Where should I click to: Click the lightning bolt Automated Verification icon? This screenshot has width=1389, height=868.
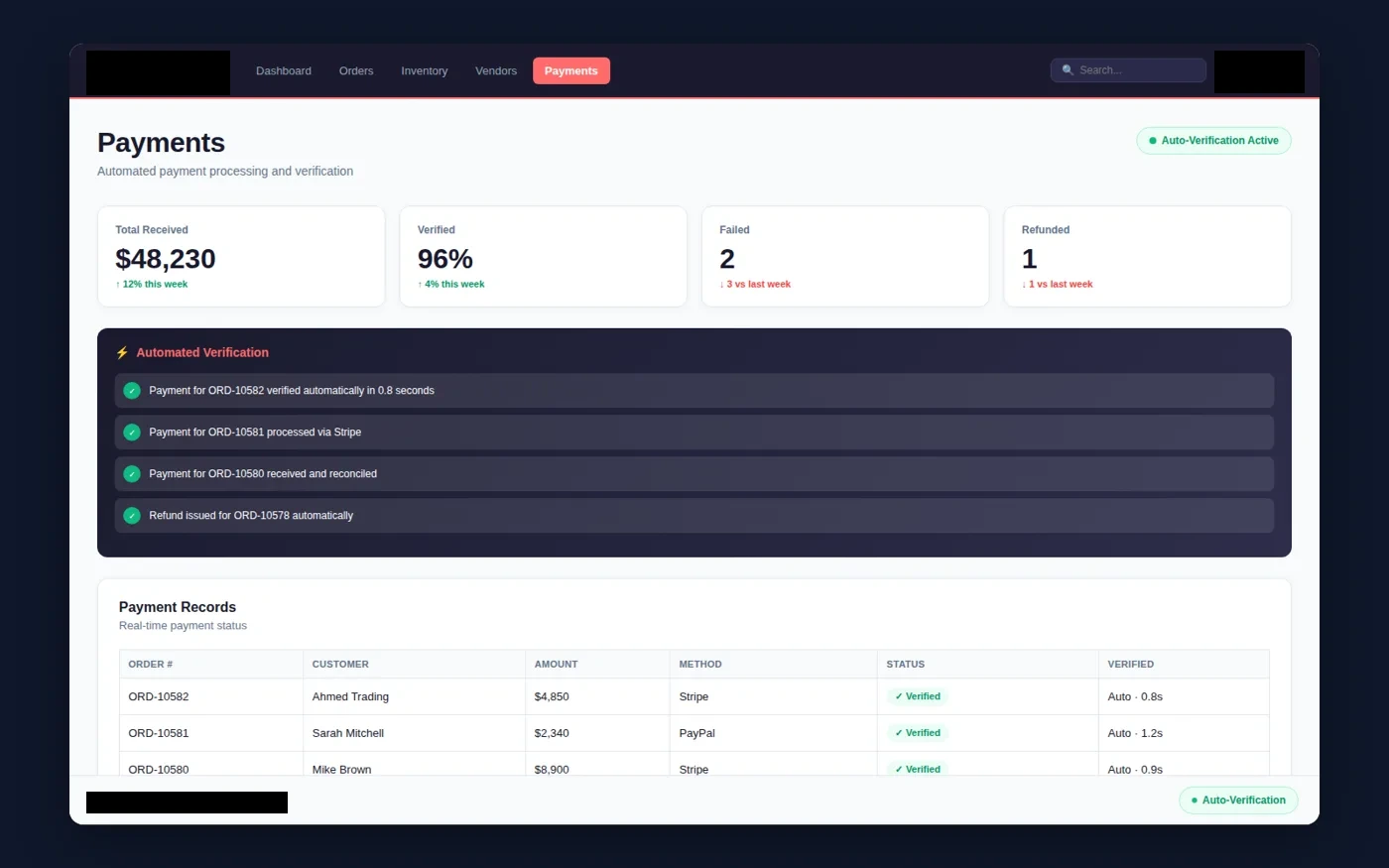(122, 353)
